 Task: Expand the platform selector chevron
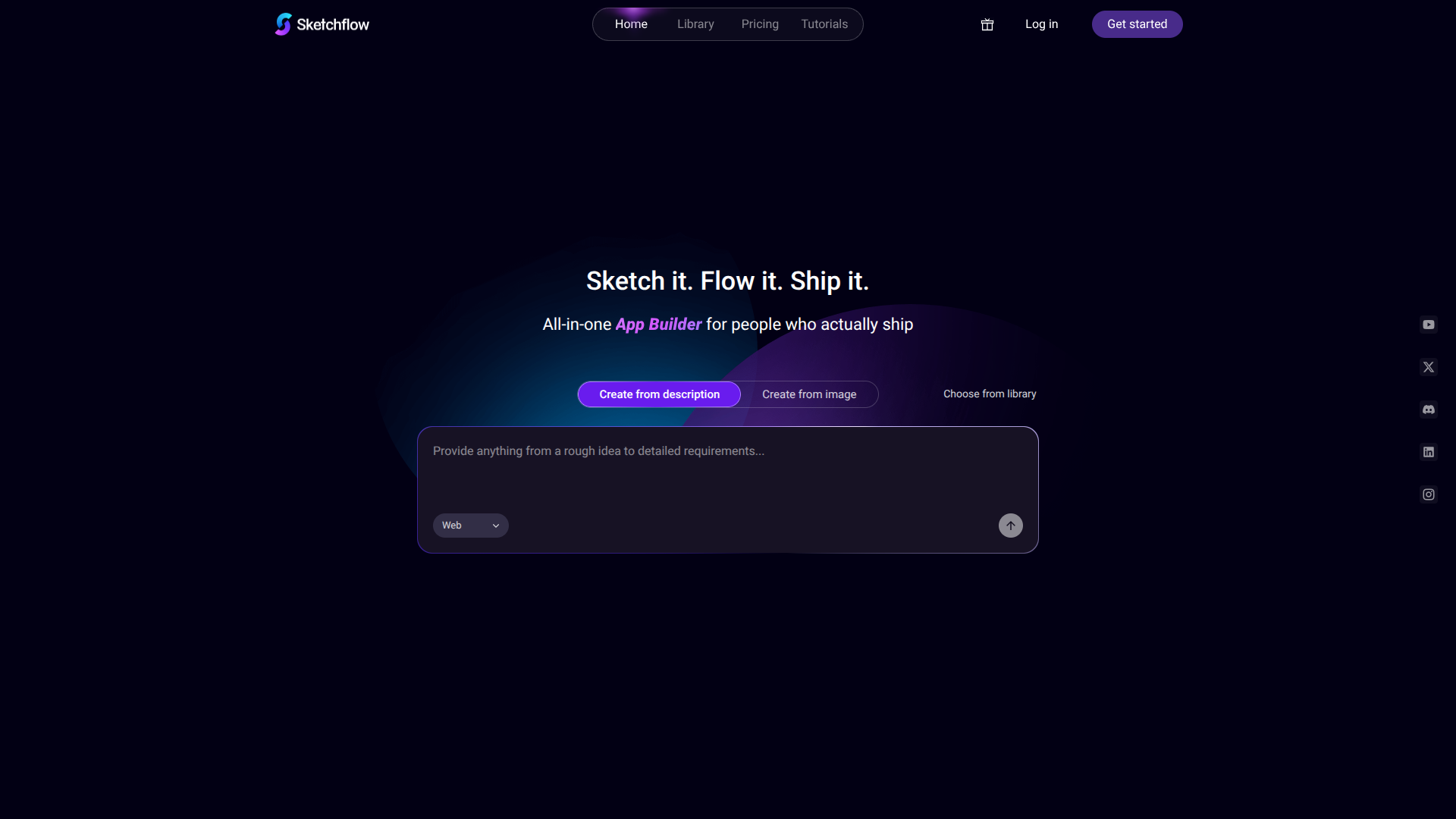(496, 525)
